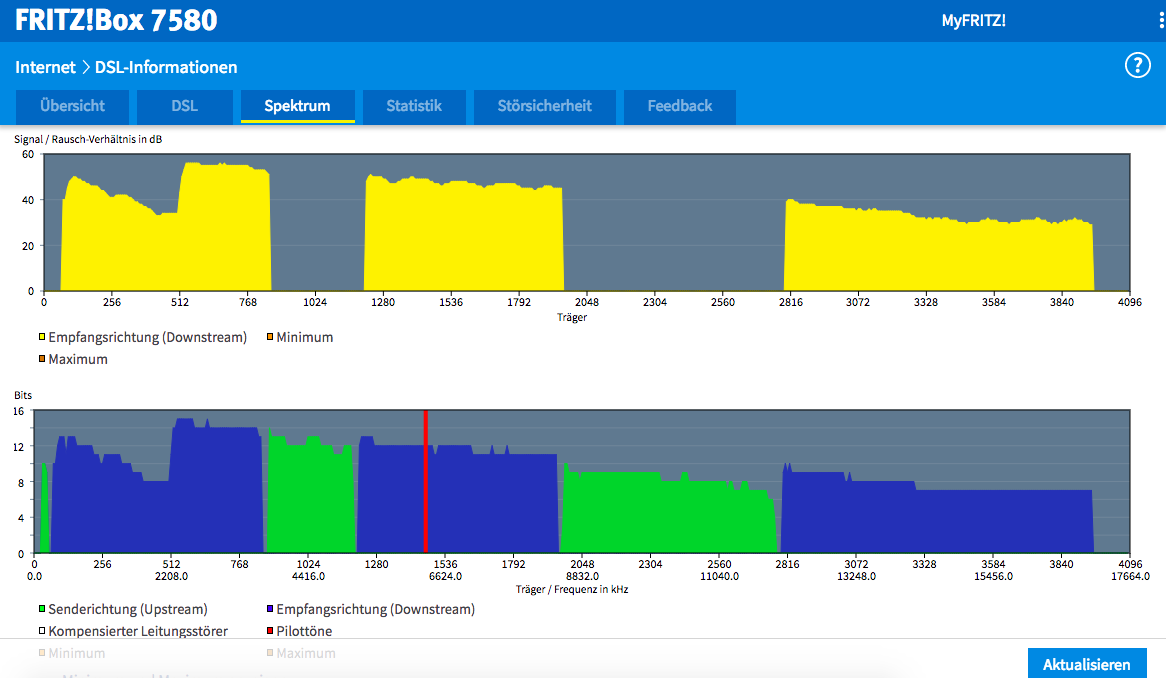The height and width of the screenshot is (678, 1166).
Task: Click the FRITZ!Box 7580 logo title
Action: [x=116, y=20]
